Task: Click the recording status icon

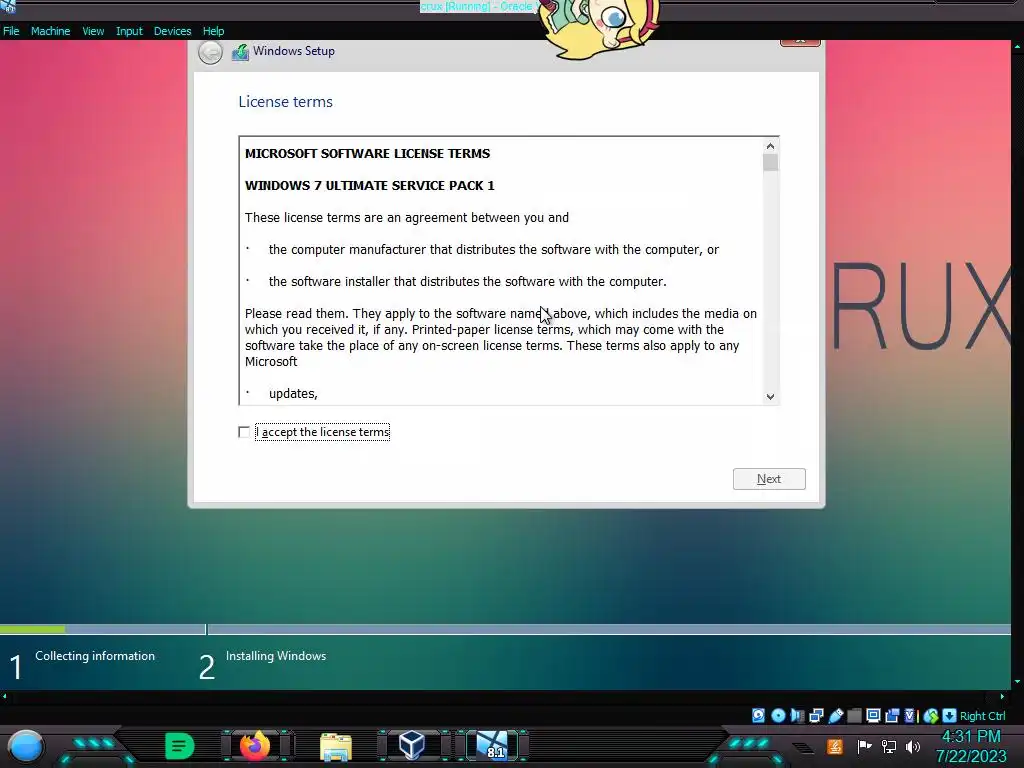Action: (892, 716)
